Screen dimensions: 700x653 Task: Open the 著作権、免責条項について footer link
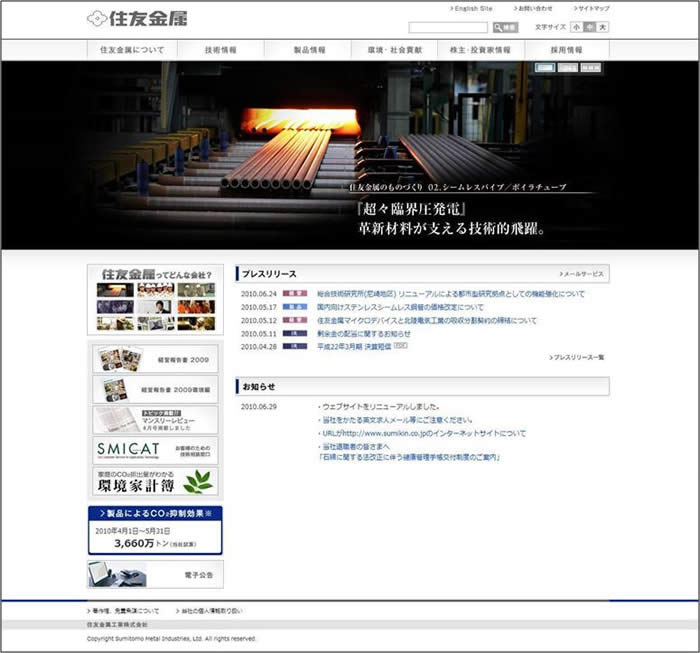pyautogui.click(x=123, y=611)
